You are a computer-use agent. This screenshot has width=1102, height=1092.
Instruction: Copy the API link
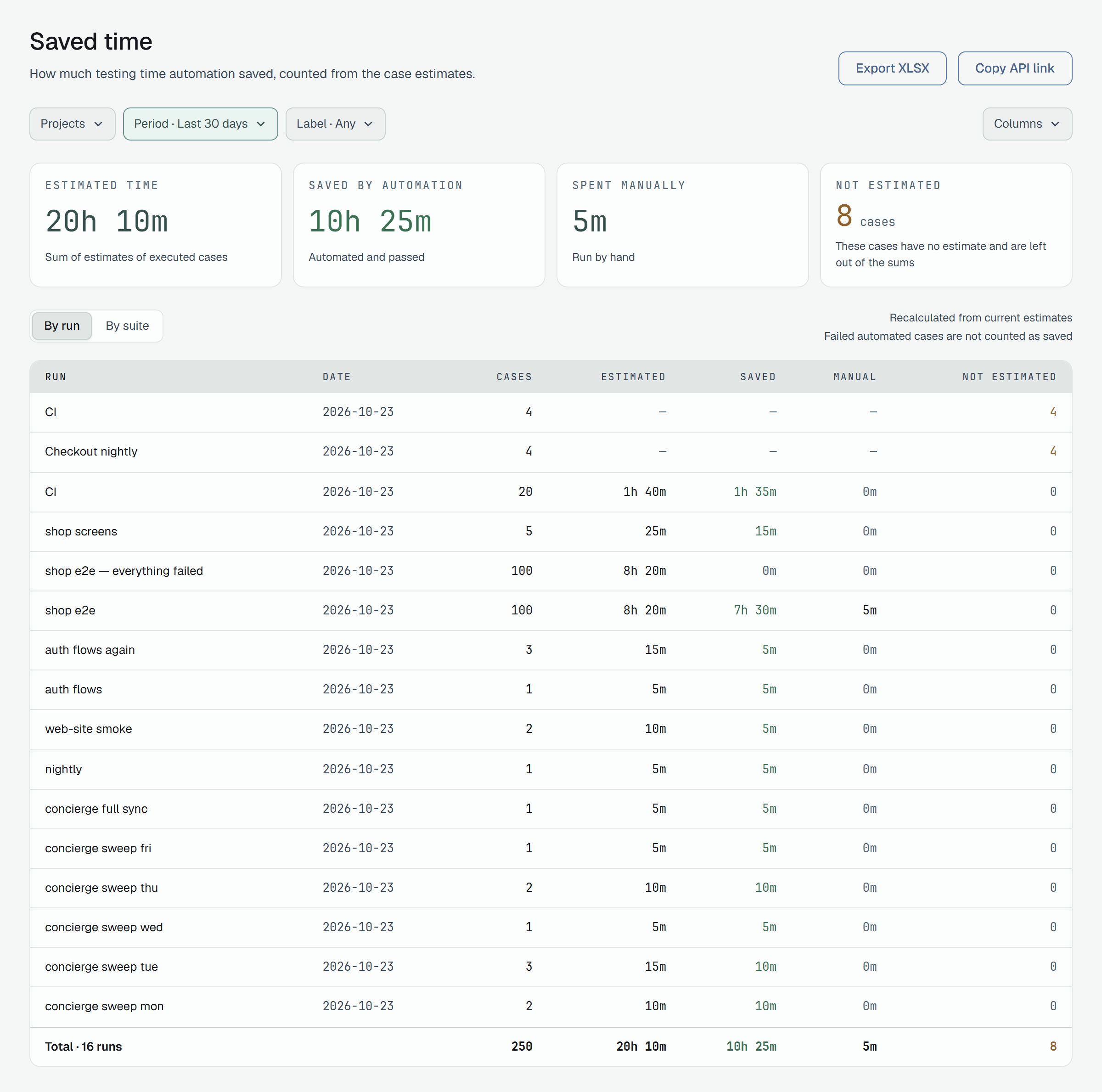[x=1014, y=68]
